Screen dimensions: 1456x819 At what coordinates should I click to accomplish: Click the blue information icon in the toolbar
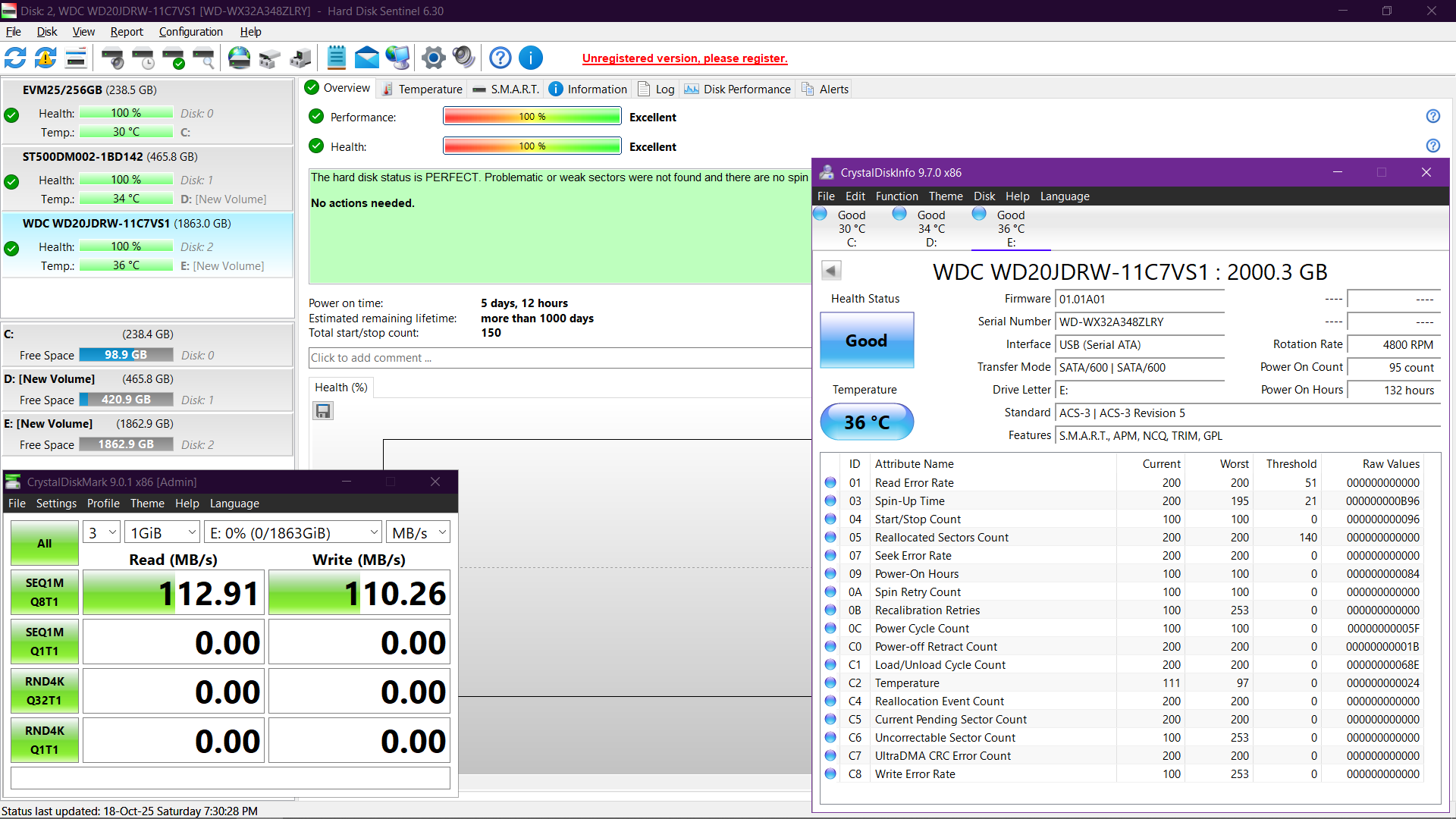[531, 58]
